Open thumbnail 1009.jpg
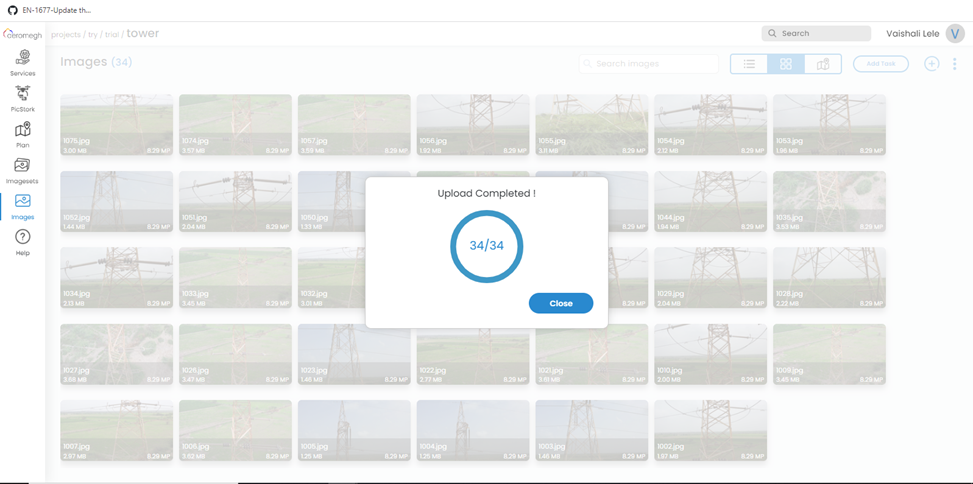Screen dimensions: 973x484 point(830,354)
